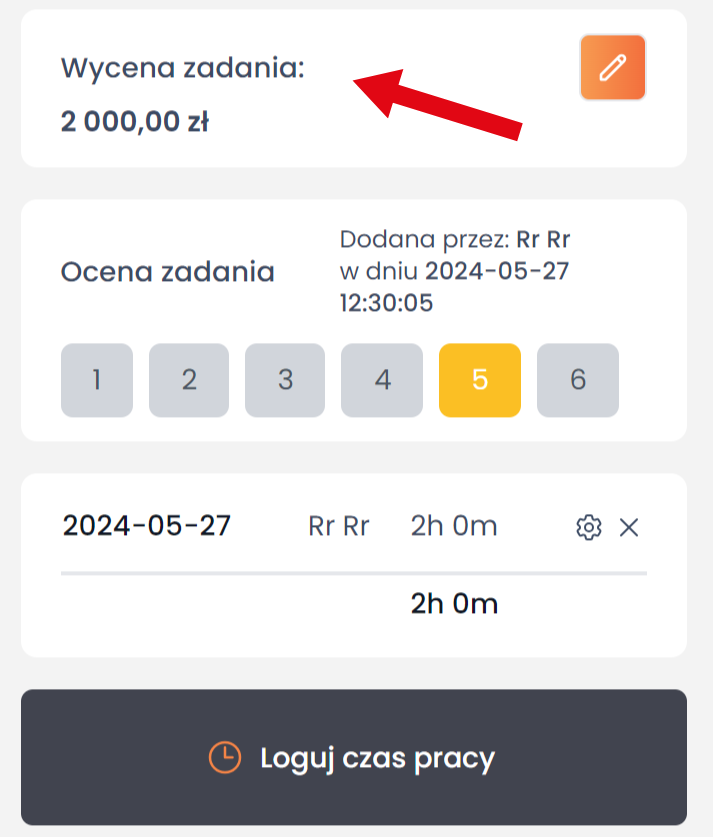Select rating 2 for the task
The height and width of the screenshot is (837, 713).
(x=189, y=380)
